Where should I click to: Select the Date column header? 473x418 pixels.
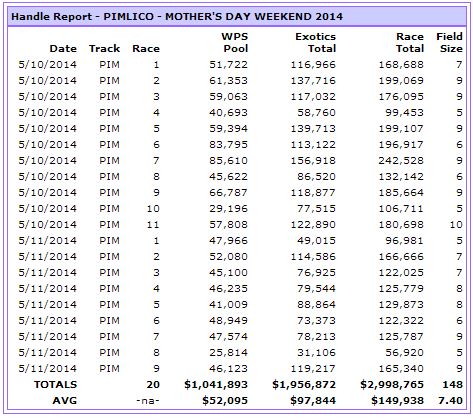(63, 49)
